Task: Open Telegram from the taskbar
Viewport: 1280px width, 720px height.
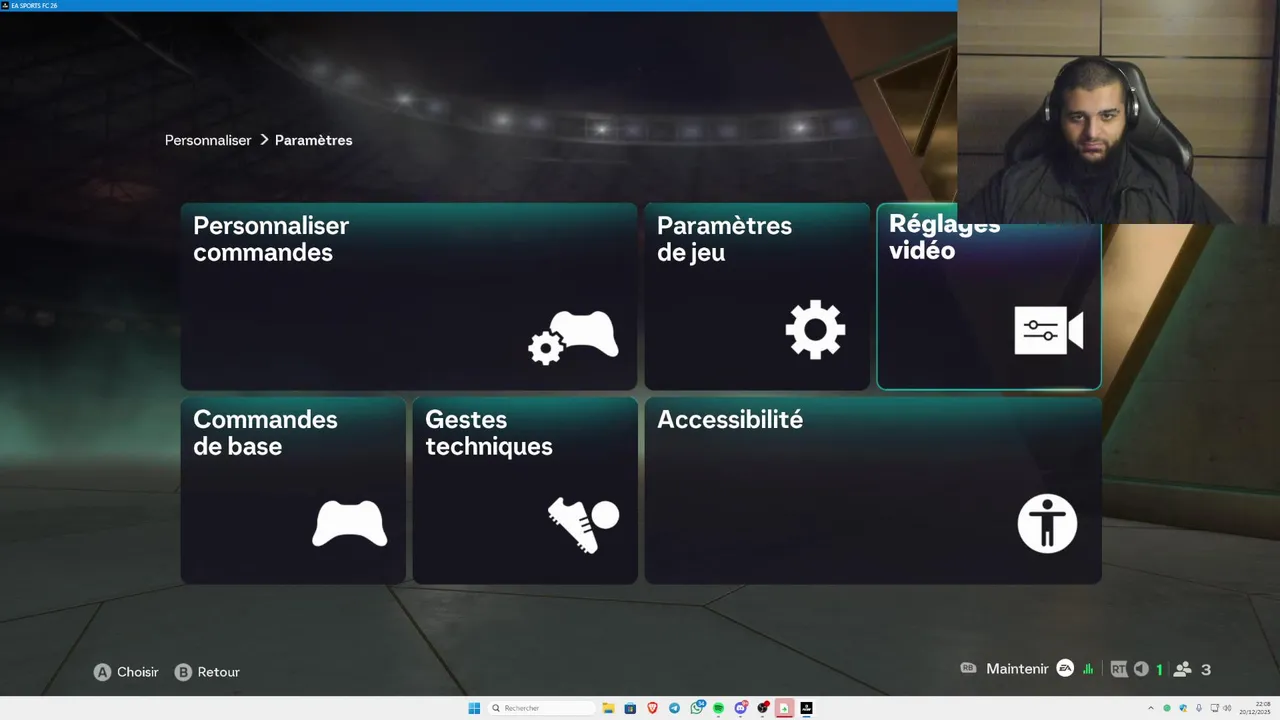Action: click(674, 708)
